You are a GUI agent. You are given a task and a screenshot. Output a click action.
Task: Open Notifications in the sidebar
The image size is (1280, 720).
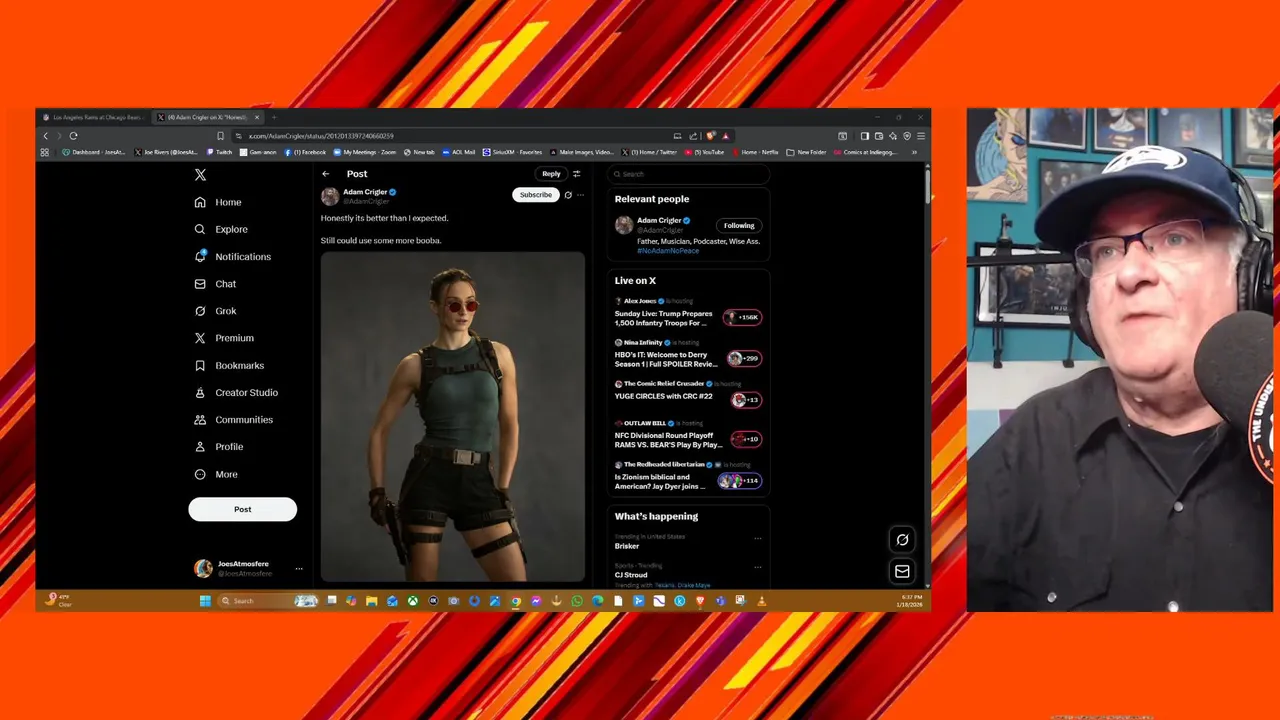232,256
